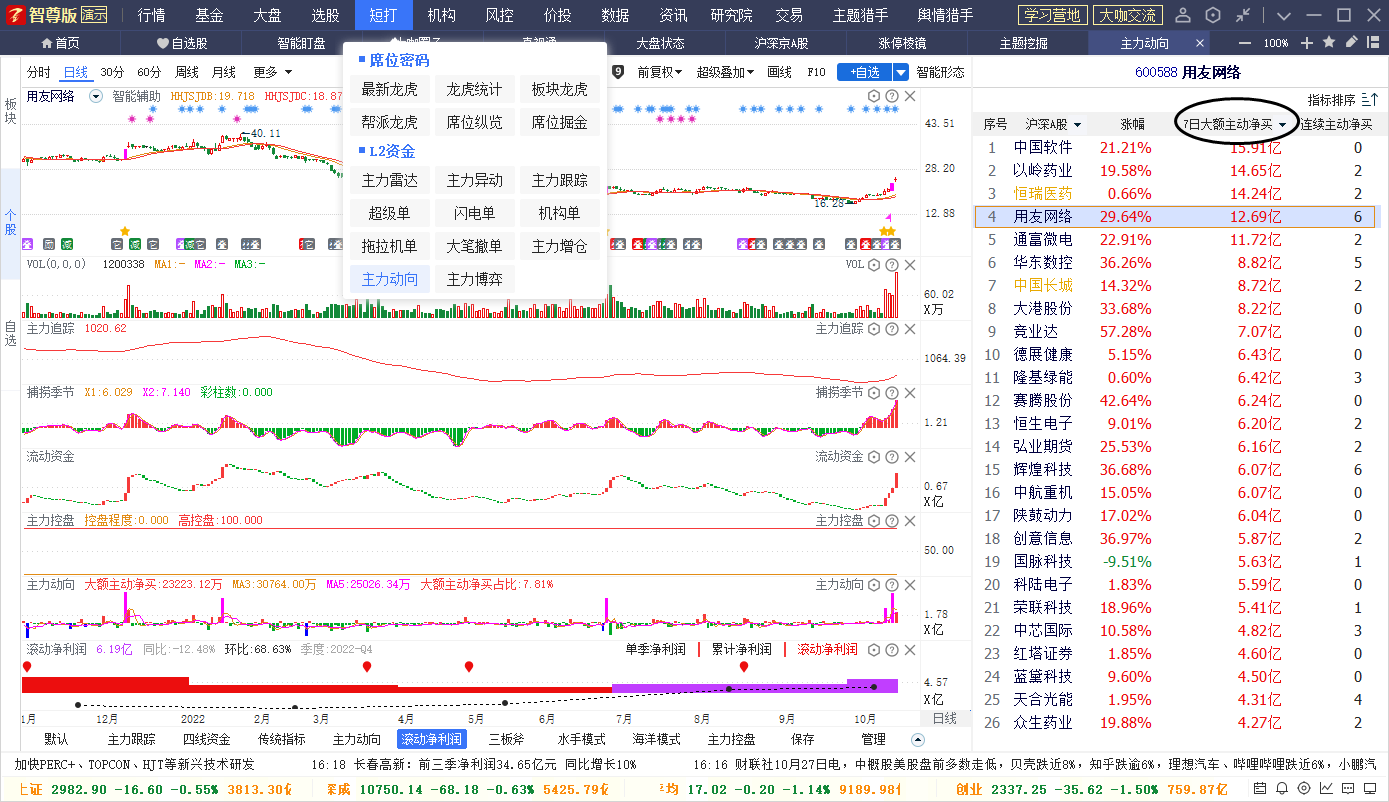1389x802 pixels.
Task: Open the F10 info button
Action: (x=816, y=72)
